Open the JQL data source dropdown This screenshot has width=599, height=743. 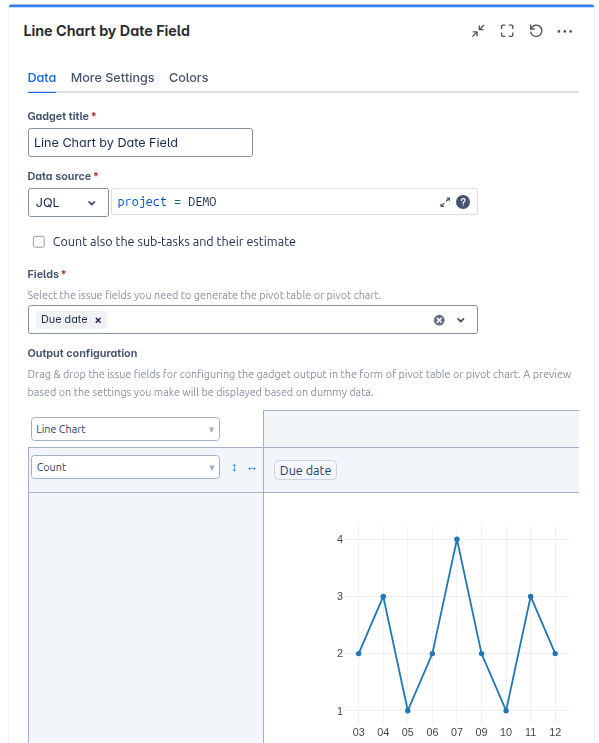coord(68,203)
